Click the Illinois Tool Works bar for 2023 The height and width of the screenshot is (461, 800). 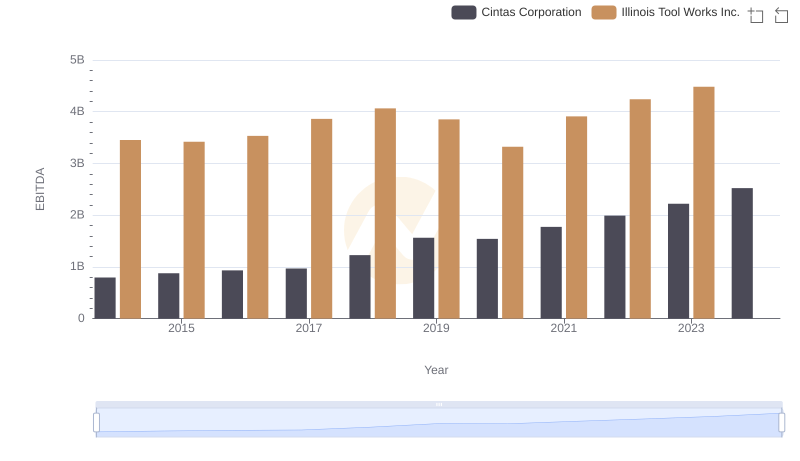coord(704,203)
